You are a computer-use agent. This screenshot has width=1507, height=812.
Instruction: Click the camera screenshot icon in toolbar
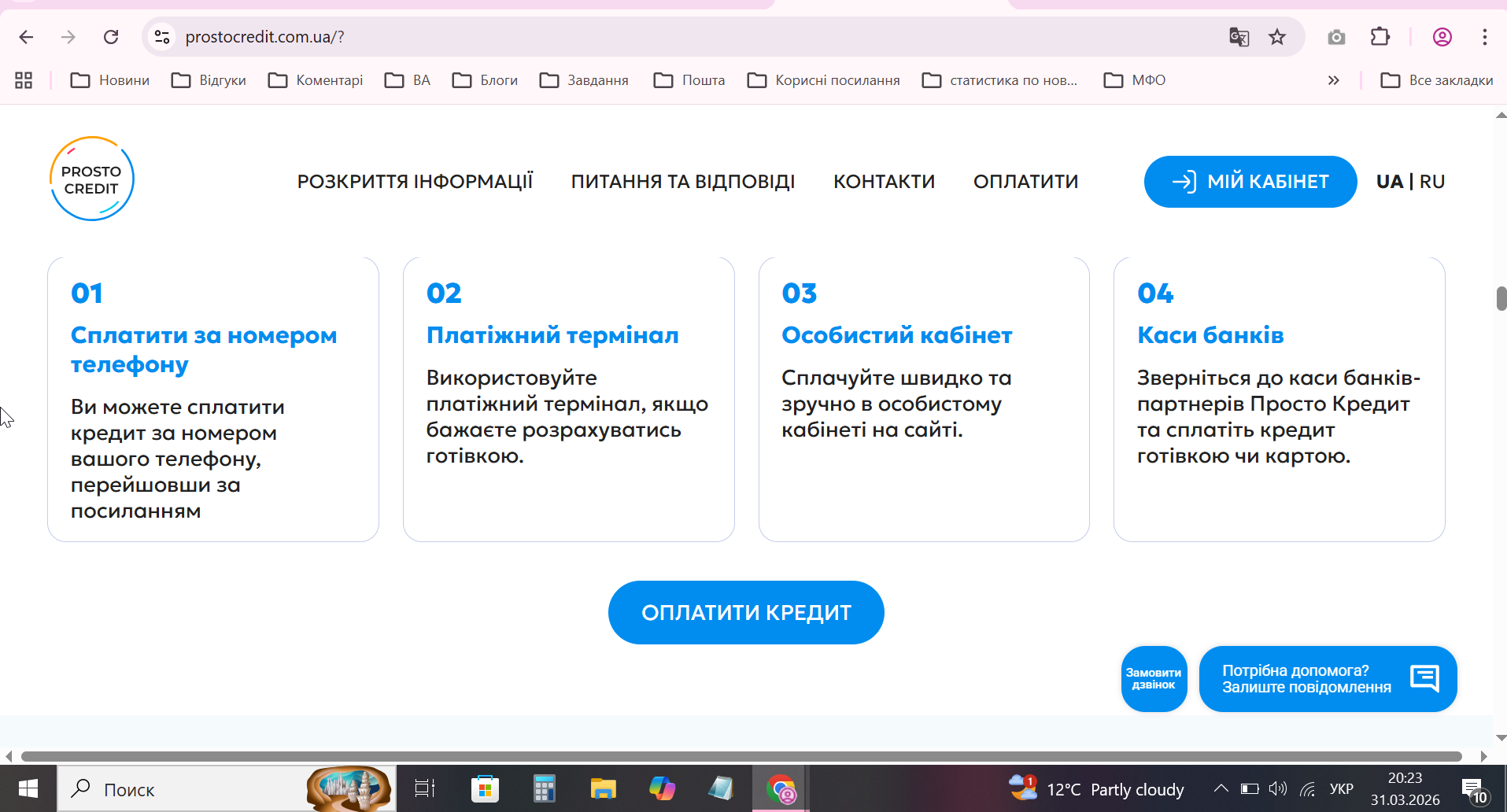pyautogui.click(x=1336, y=37)
